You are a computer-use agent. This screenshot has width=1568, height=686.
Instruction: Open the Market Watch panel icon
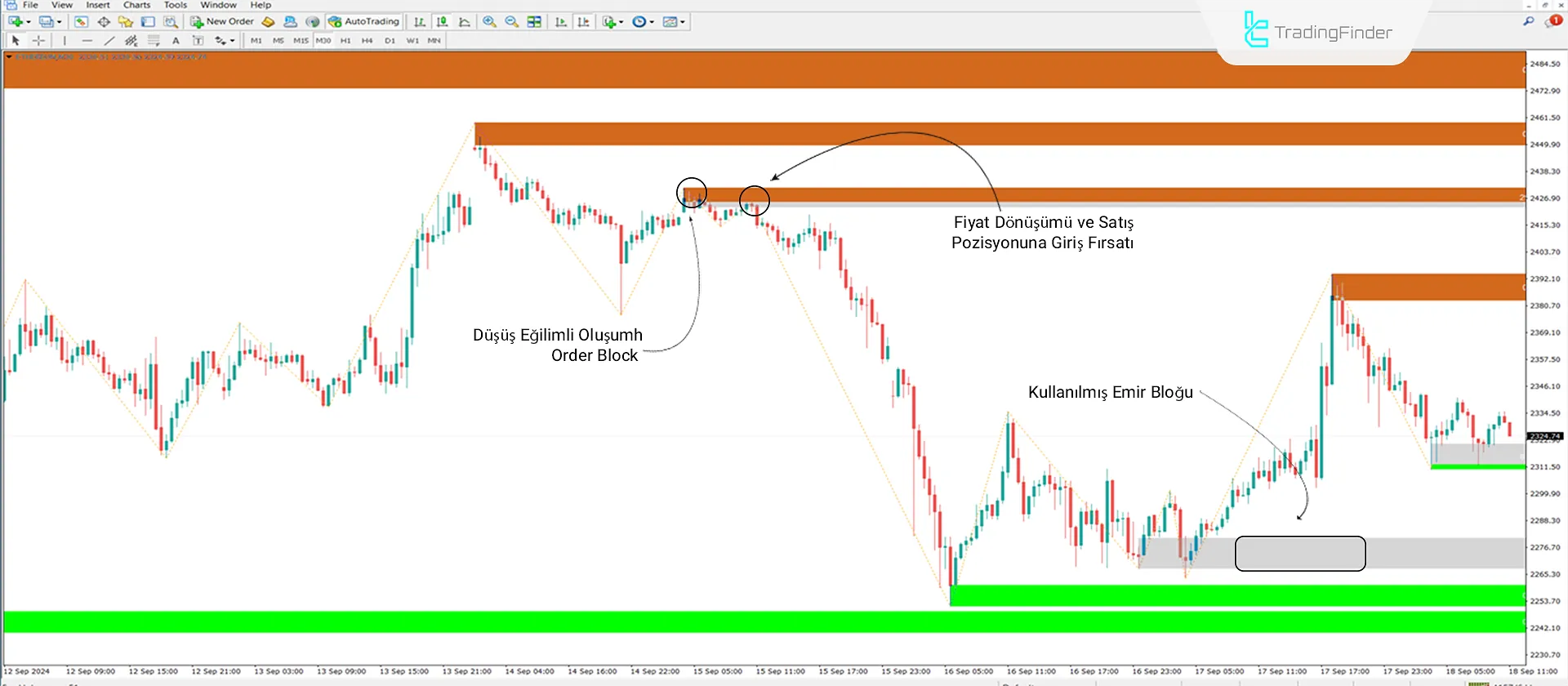[x=81, y=22]
